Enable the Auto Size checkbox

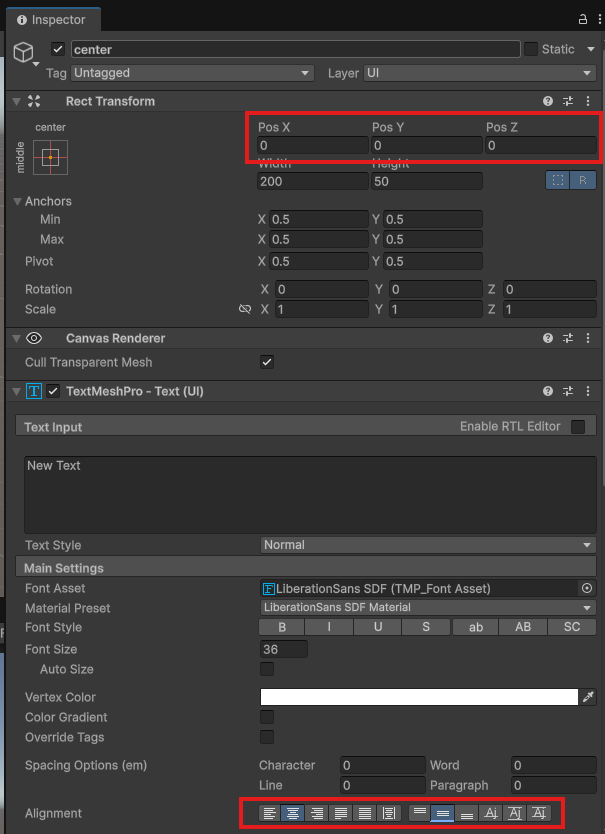pyautogui.click(x=267, y=669)
